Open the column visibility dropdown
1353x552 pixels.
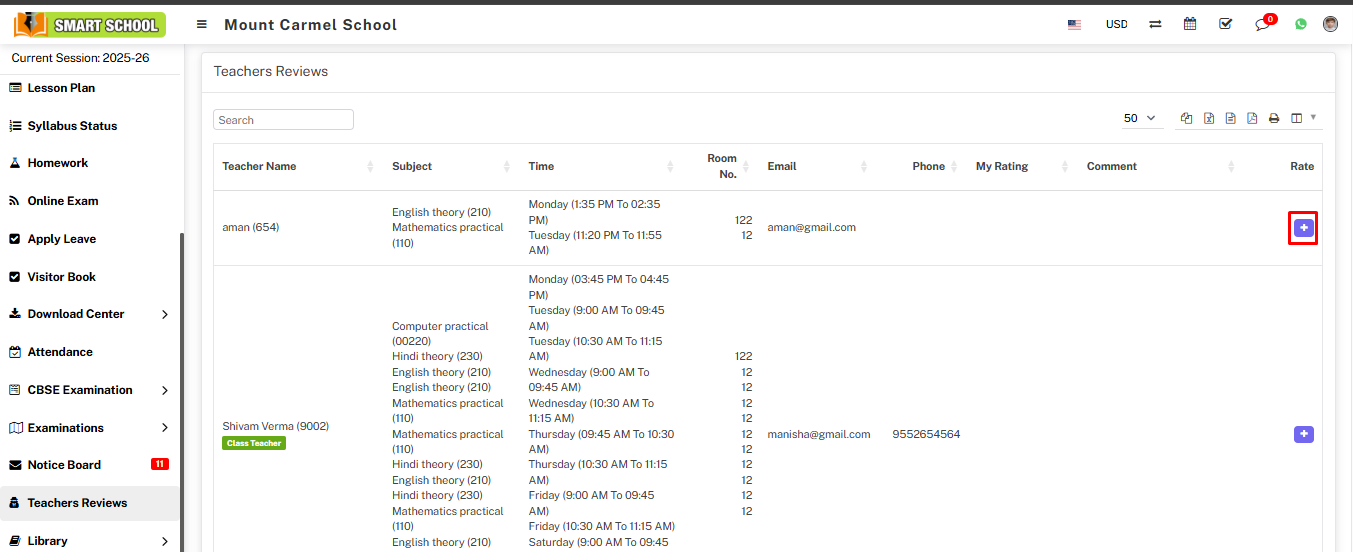pos(1302,118)
